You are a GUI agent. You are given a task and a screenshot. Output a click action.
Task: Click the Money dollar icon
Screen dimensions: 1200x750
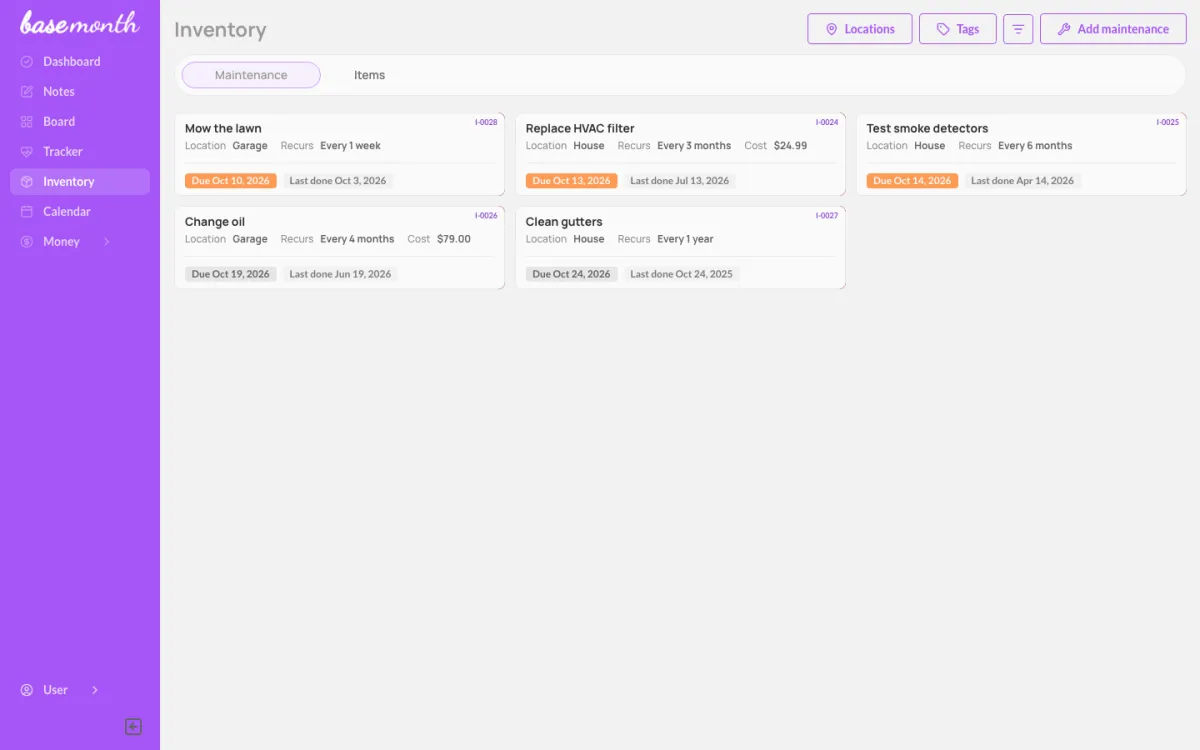click(27, 242)
